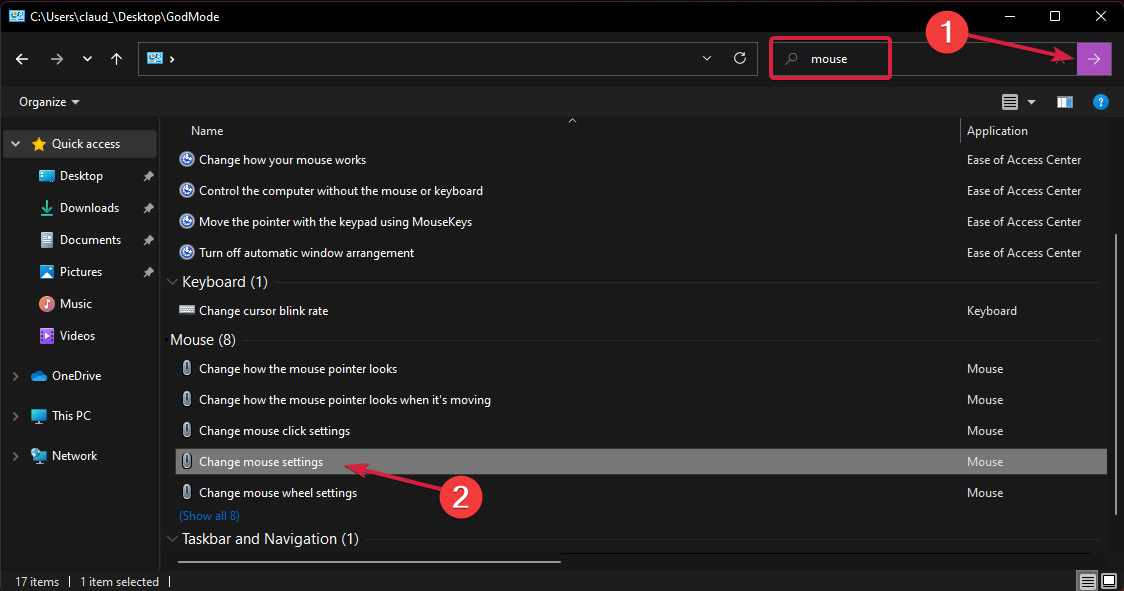Collapse the Taskbar and Navigation (1) group
Image resolution: width=1124 pixels, height=591 pixels.
click(172, 539)
